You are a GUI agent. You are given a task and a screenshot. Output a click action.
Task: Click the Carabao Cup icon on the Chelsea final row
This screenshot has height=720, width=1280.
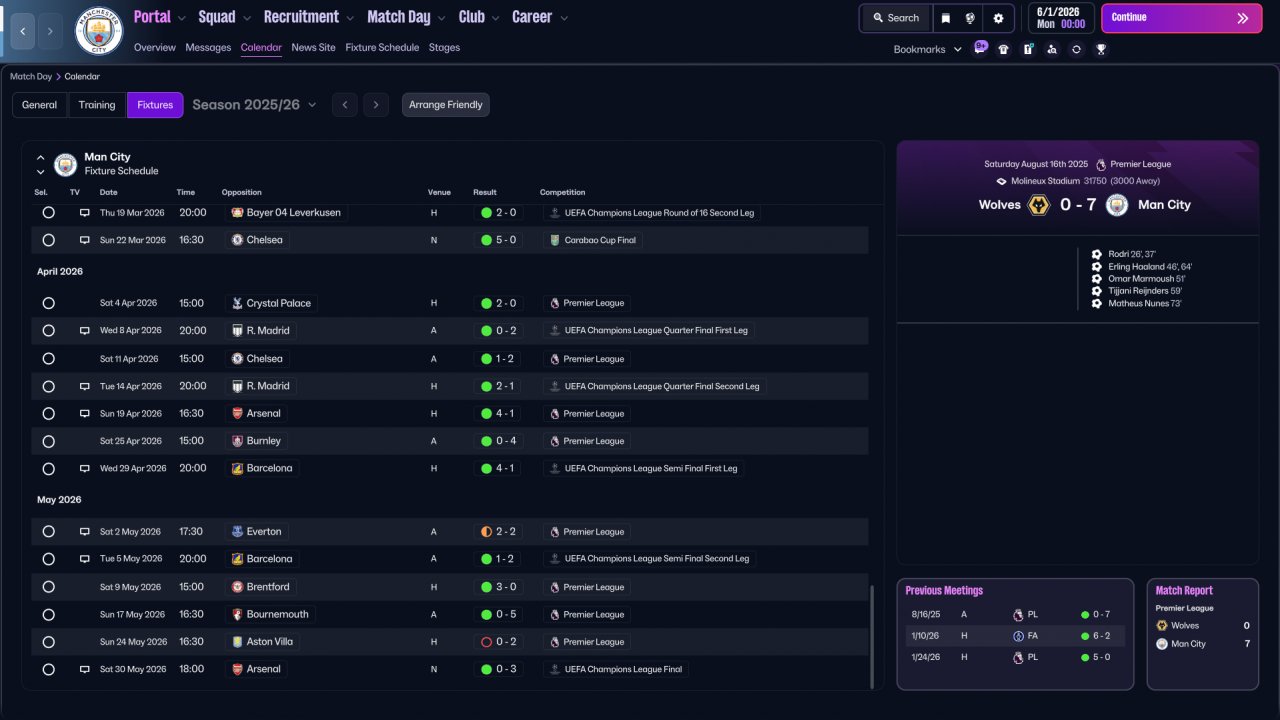(x=555, y=240)
